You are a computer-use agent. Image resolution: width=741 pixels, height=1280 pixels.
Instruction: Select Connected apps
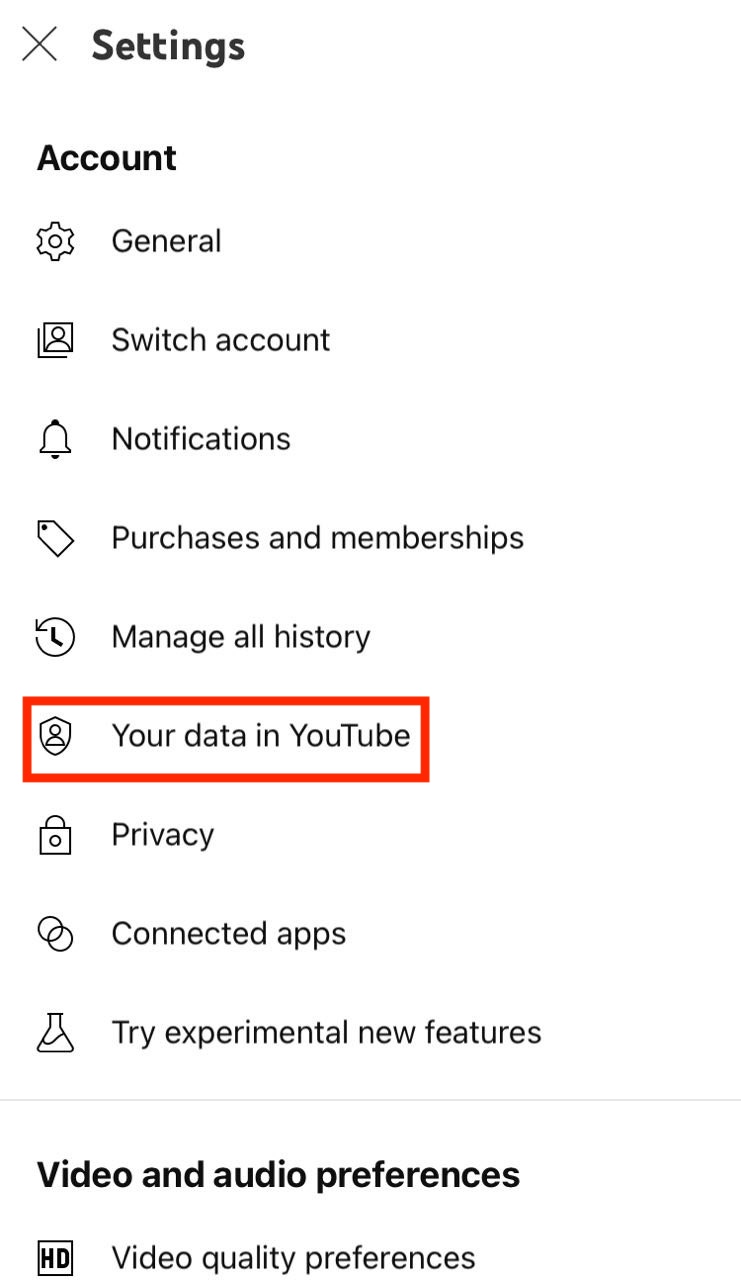click(229, 934)
